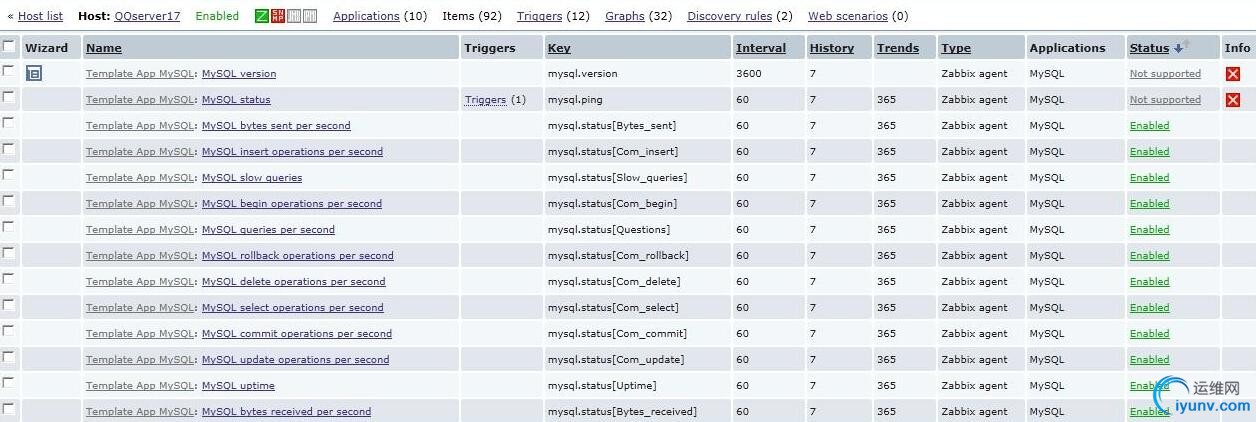The width and height of the screenshot is (1256, 422).
Task: Sort table by Trends column
Action: tap(898, 48)
